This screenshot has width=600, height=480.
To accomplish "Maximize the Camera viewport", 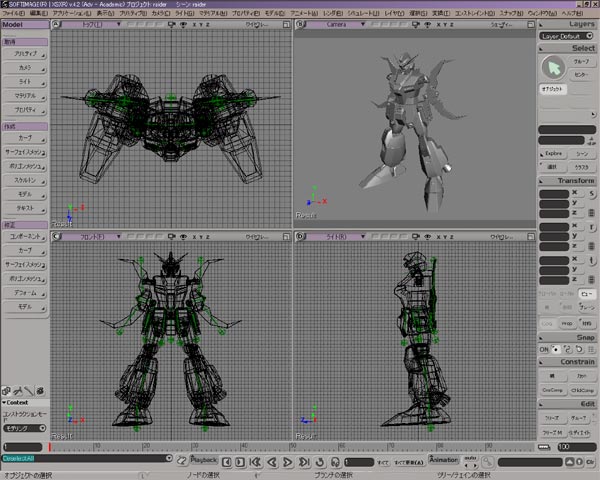I will (x=531, y=24).
